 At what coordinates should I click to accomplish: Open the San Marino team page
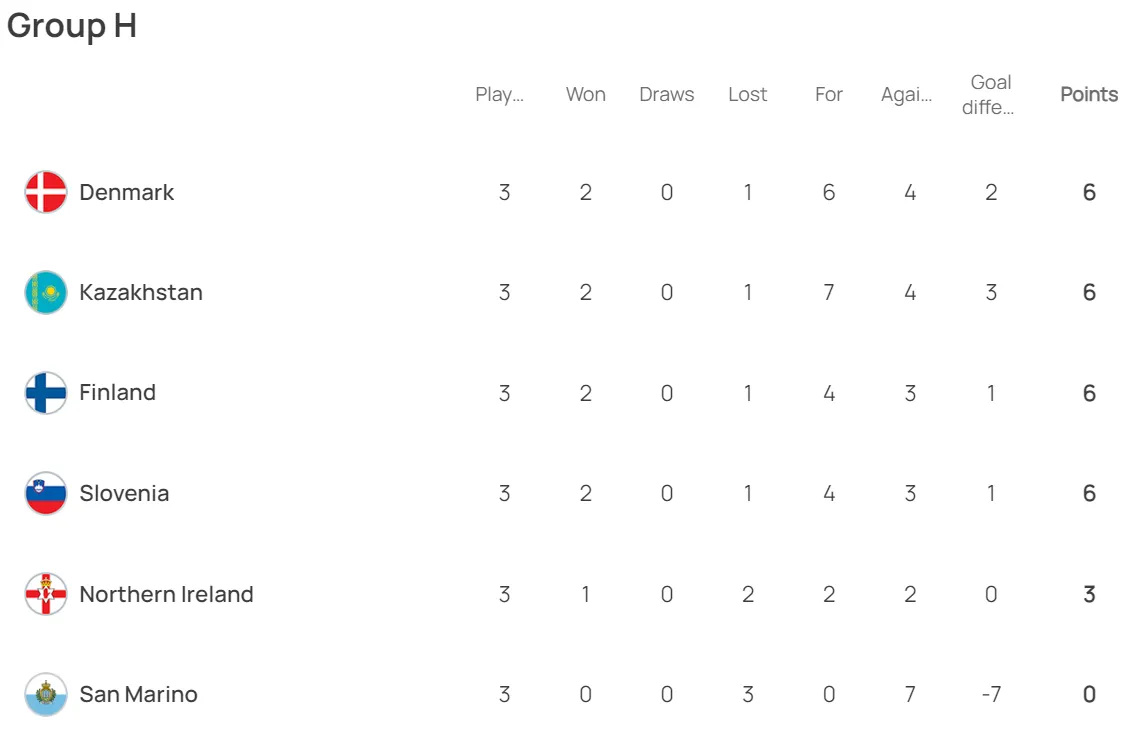[139, 694]
